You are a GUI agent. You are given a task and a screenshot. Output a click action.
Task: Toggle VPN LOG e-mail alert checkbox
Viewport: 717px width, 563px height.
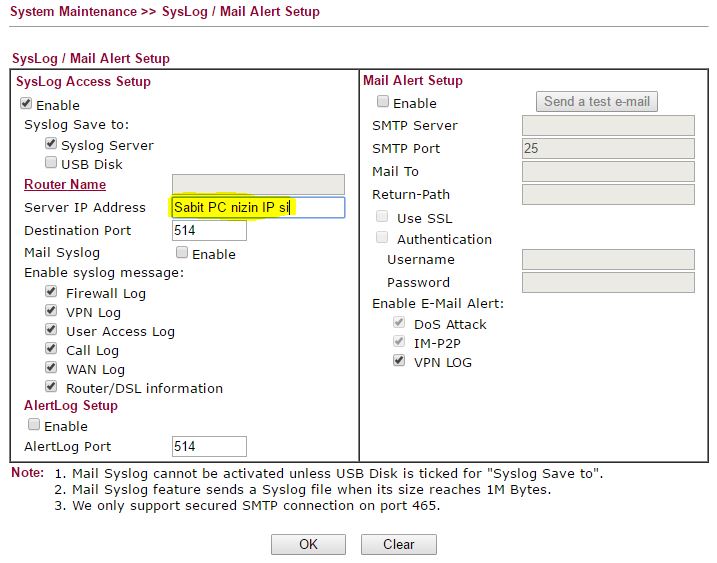click(x=400, y=361)
